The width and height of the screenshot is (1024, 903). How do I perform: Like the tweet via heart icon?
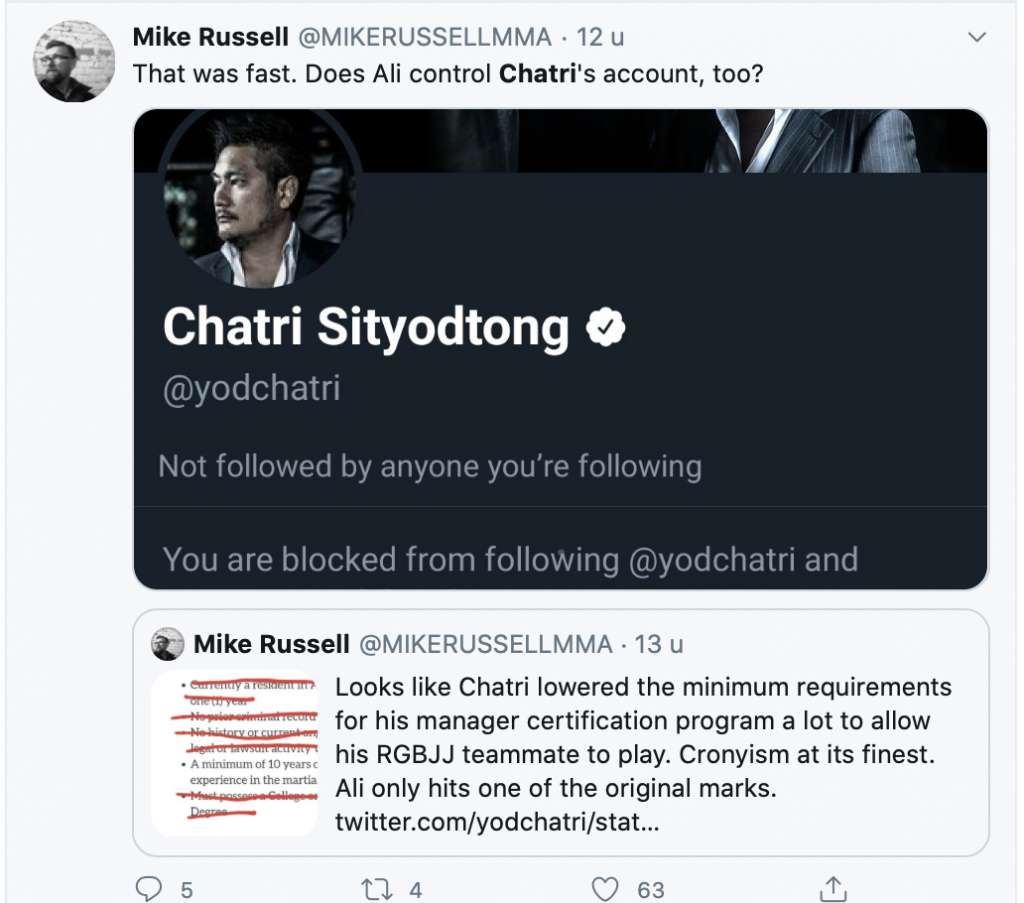605,889
